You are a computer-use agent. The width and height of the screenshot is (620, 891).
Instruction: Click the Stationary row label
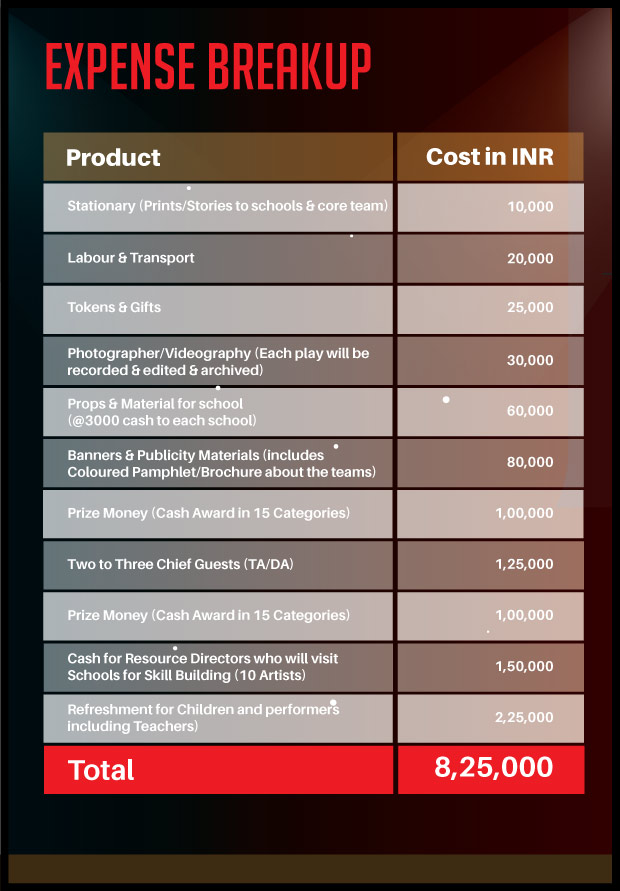227,206
